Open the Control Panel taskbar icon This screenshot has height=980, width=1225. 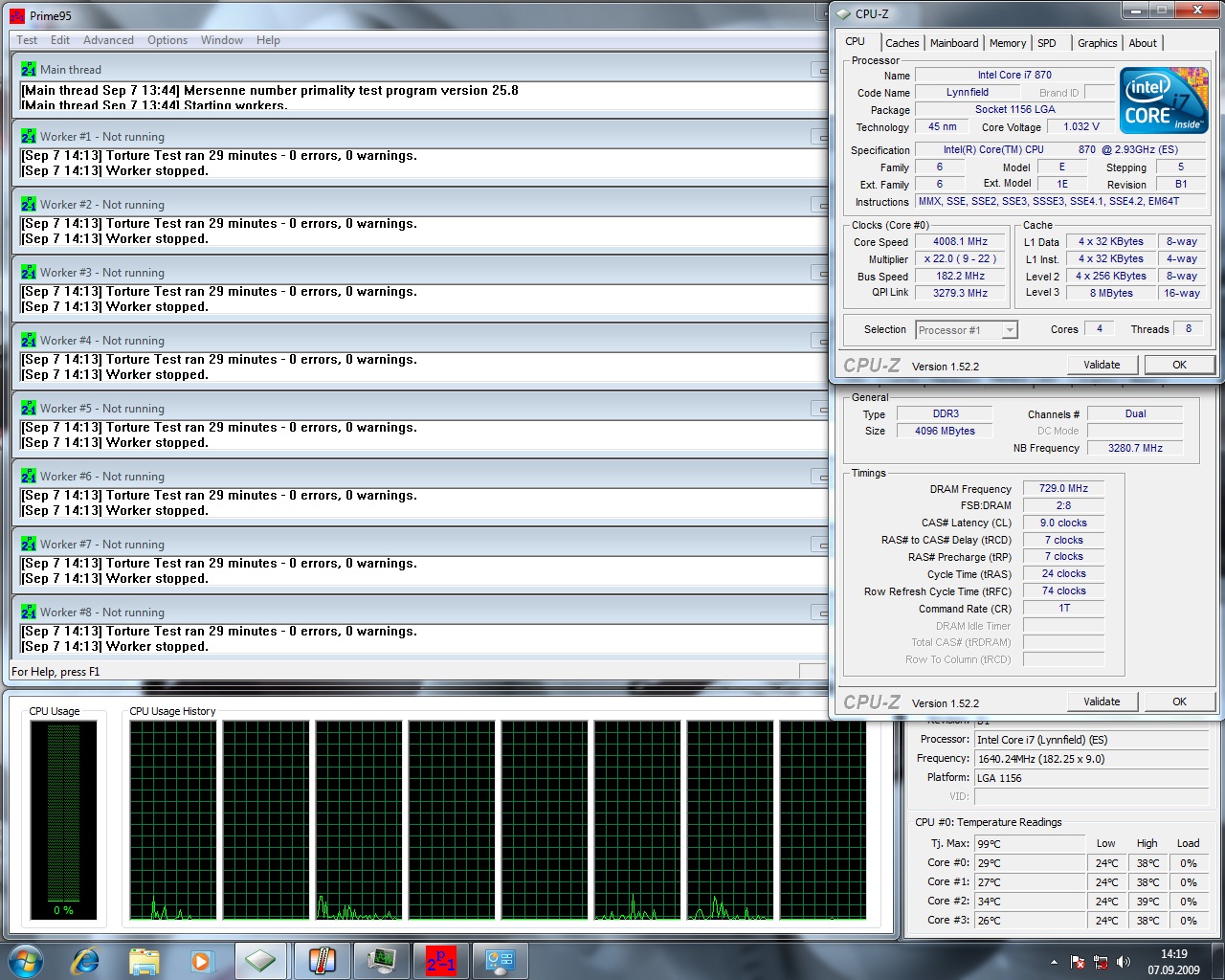[x=501, y=960]
